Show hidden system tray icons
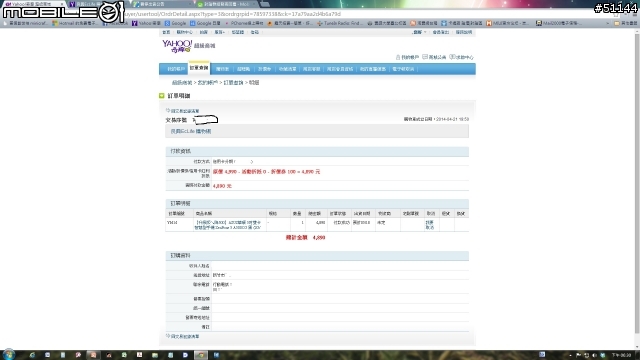The image size is (640, 360). (x=570, y=355)
